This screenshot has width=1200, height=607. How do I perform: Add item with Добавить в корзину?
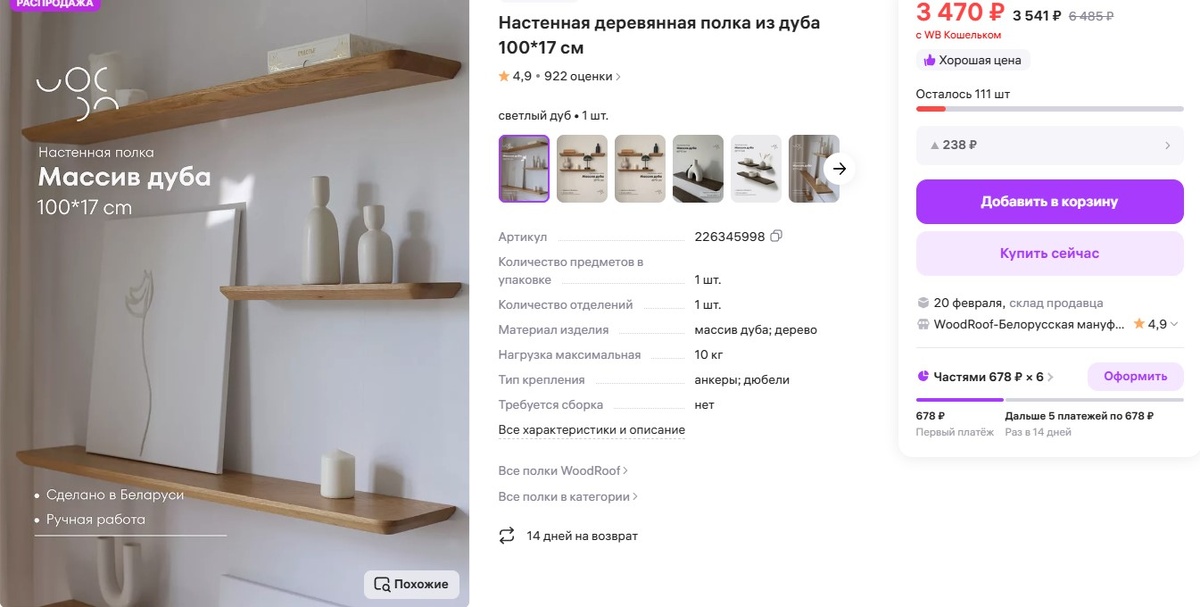[x=1050, y=201]
